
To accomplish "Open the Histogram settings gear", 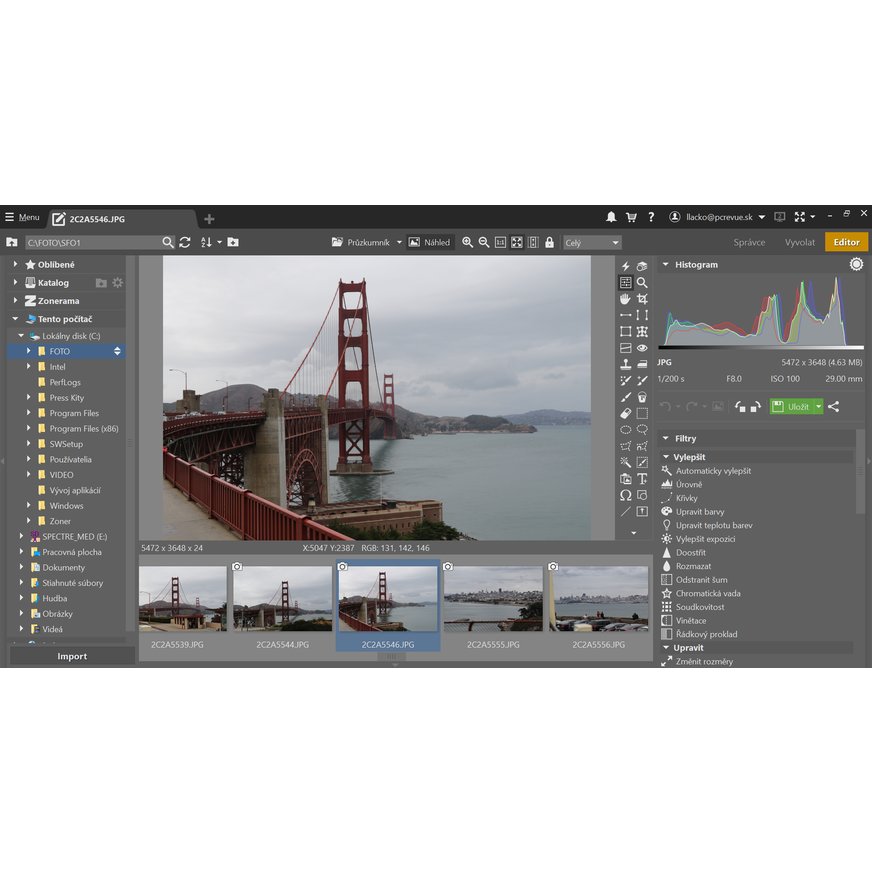I will coord(857,264).
